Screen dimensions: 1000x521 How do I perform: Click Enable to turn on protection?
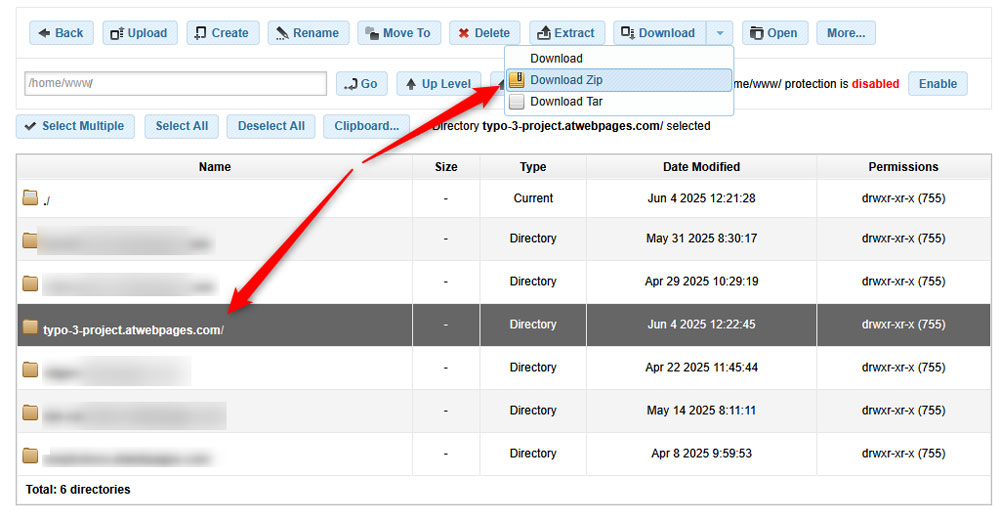pyautogui.click(x=937, y=84)
